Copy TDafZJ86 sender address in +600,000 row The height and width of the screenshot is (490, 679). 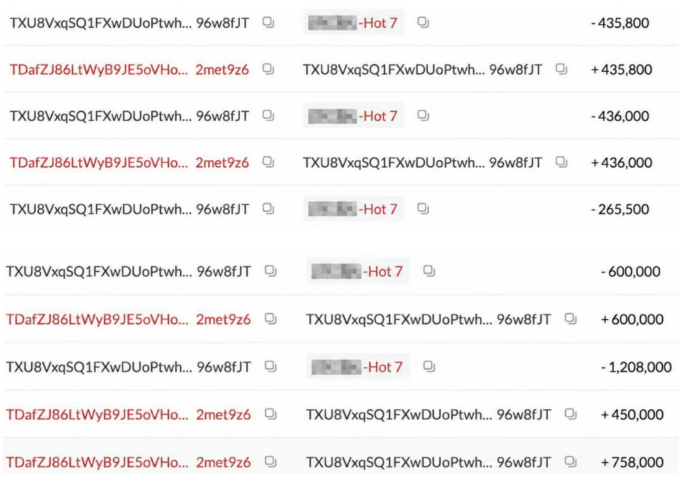[271, 319]
